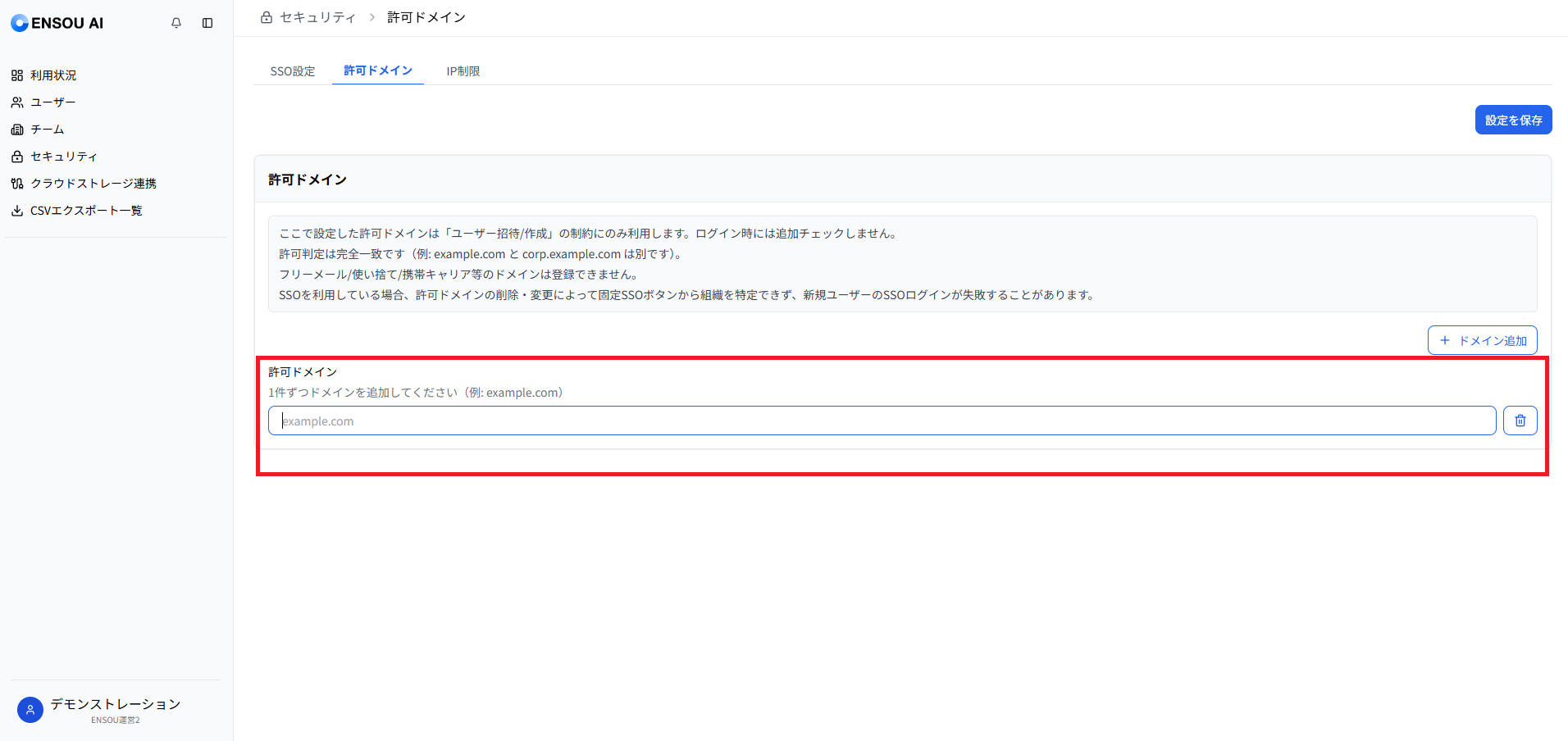Screen dimensions: 1568x741
Task: Click the ドメイン追加 button
Action: coord(1482,340)
